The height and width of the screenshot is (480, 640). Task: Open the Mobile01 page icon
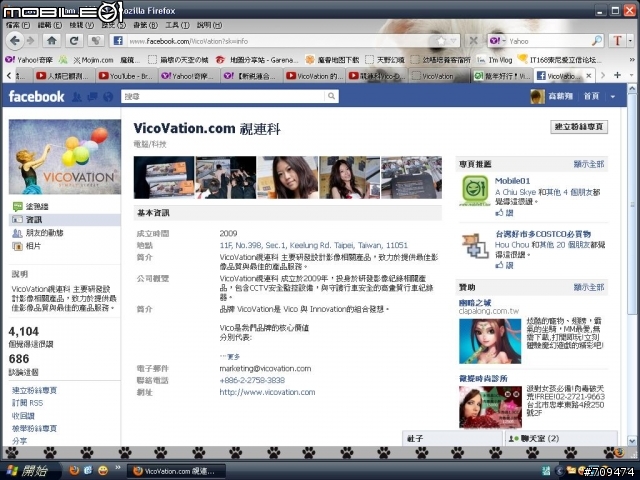[x=475, y=191]
